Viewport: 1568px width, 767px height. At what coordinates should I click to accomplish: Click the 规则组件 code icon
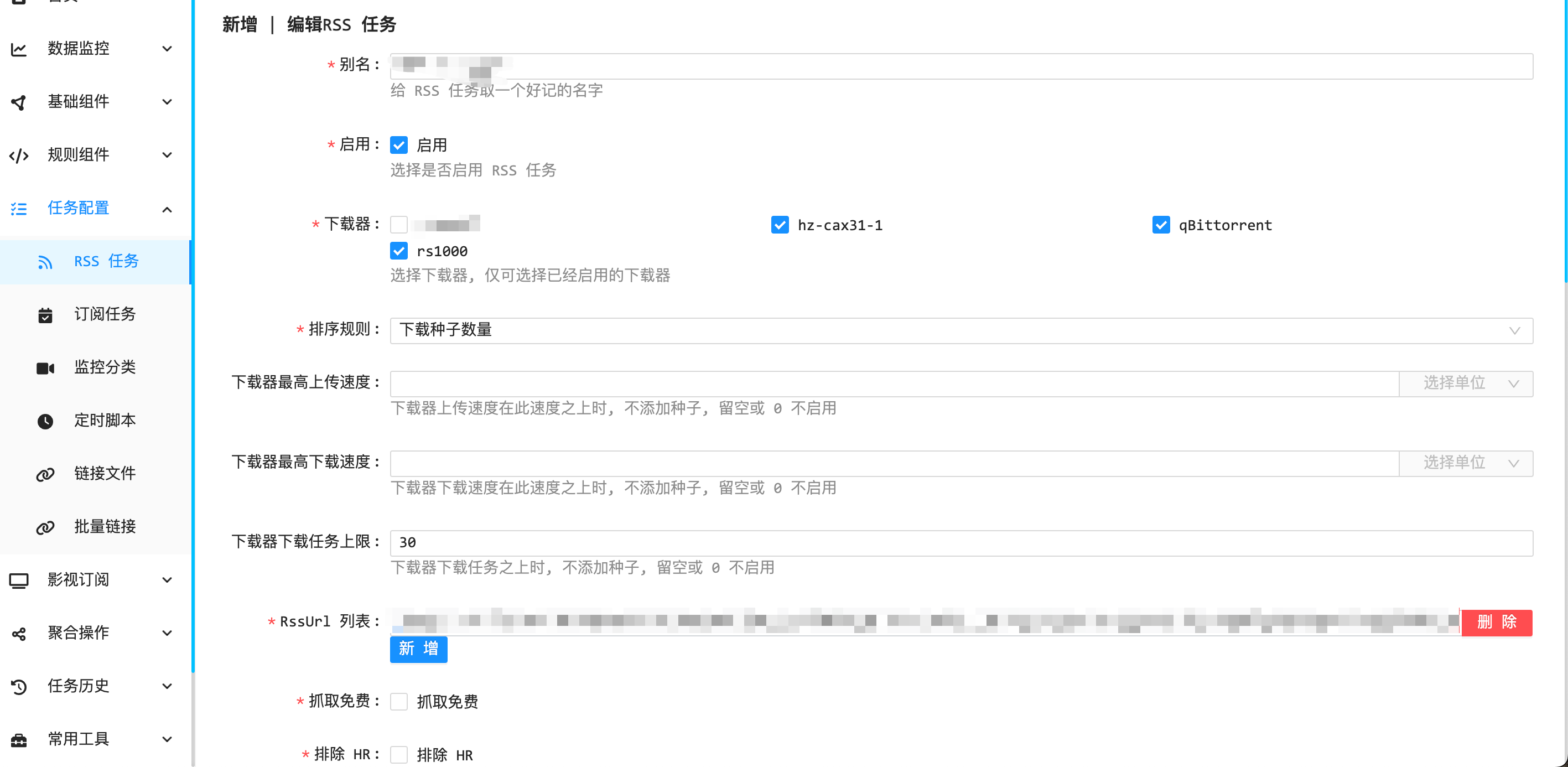19,155
